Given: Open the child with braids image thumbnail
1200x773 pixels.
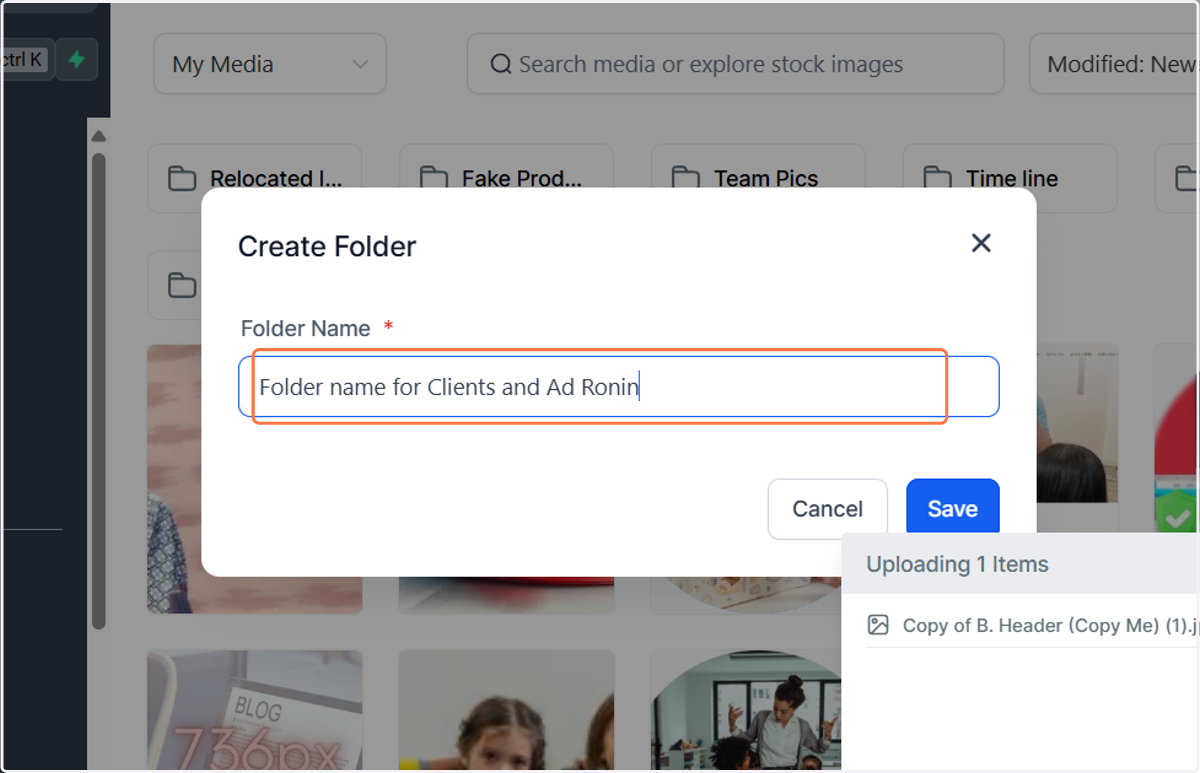Looking at the screenshot, I should pyautogui.click(x=506, y=711).
